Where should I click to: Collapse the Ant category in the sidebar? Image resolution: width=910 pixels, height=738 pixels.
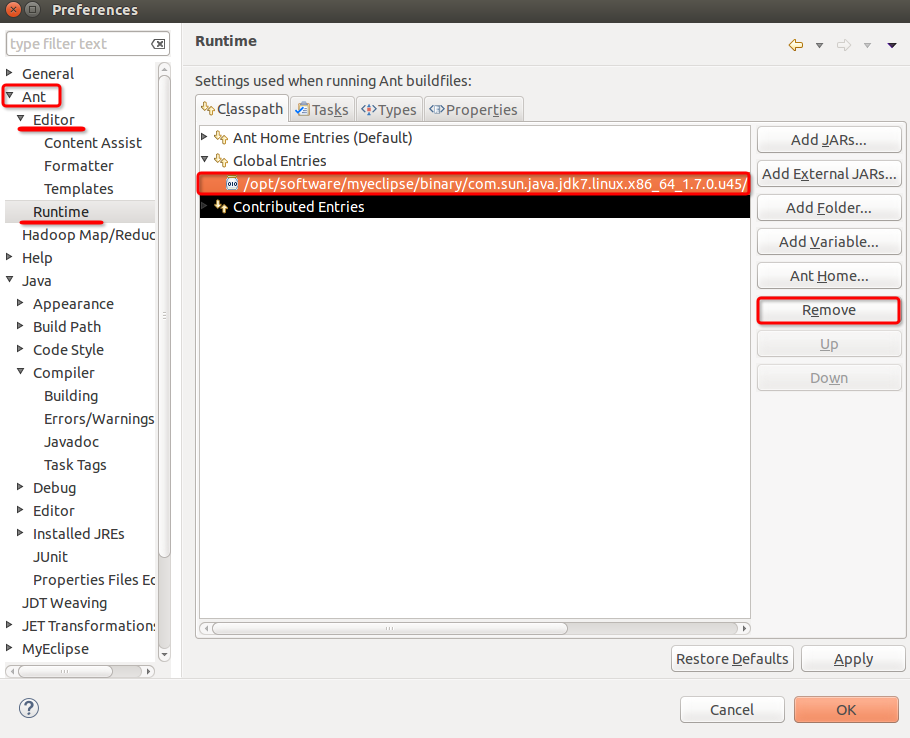9,96
